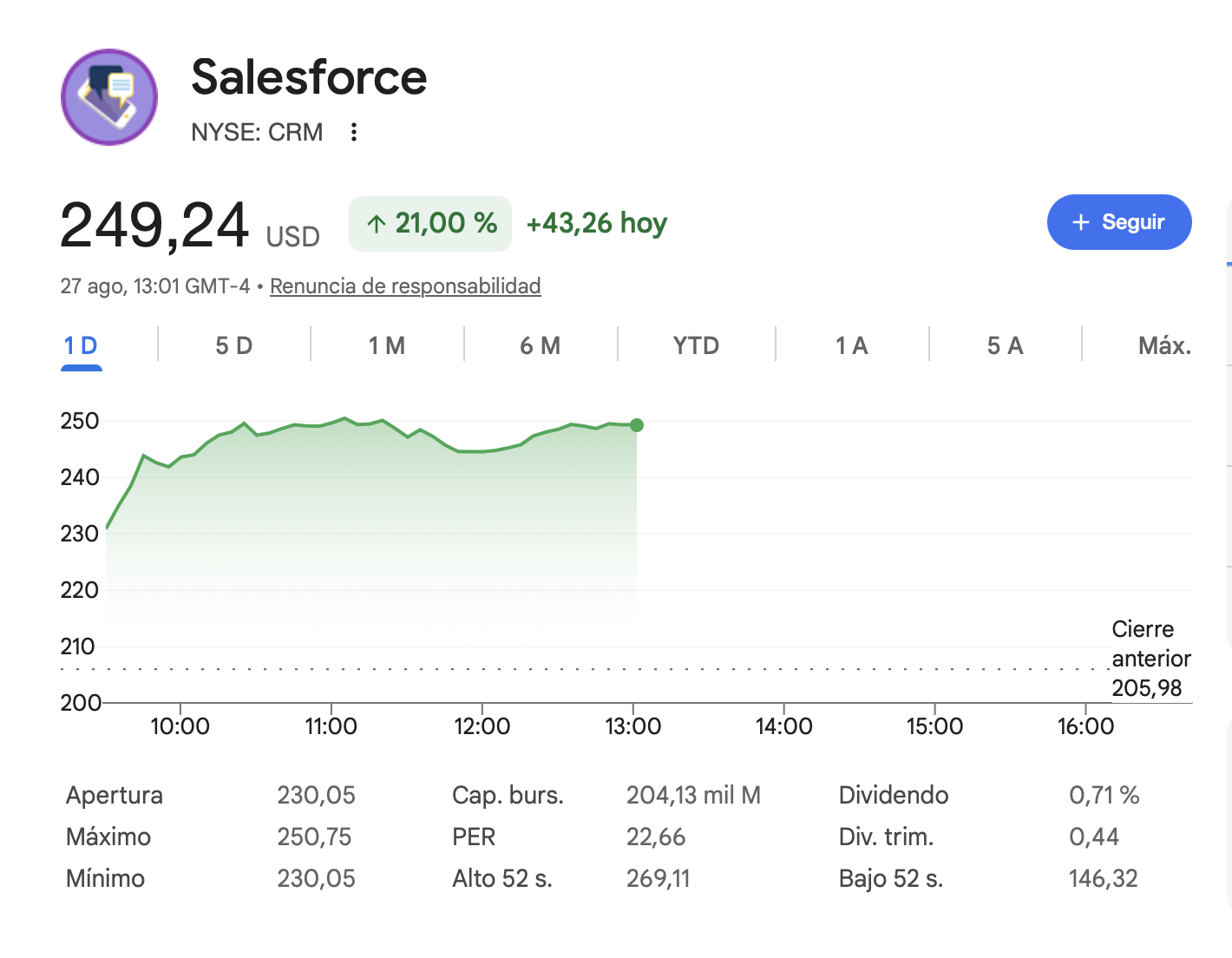This screenshot has height=958, width=1232.
Task: Click the 249,24 current price
Action: tap(154, 226)
